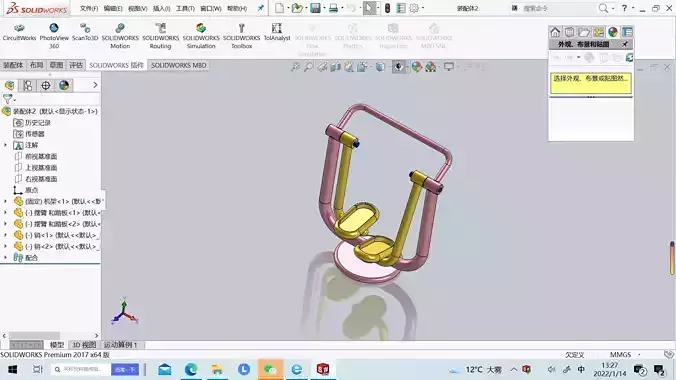Open the task pane File Explorer icon
The image size is (676, 380).
[584, 32]
